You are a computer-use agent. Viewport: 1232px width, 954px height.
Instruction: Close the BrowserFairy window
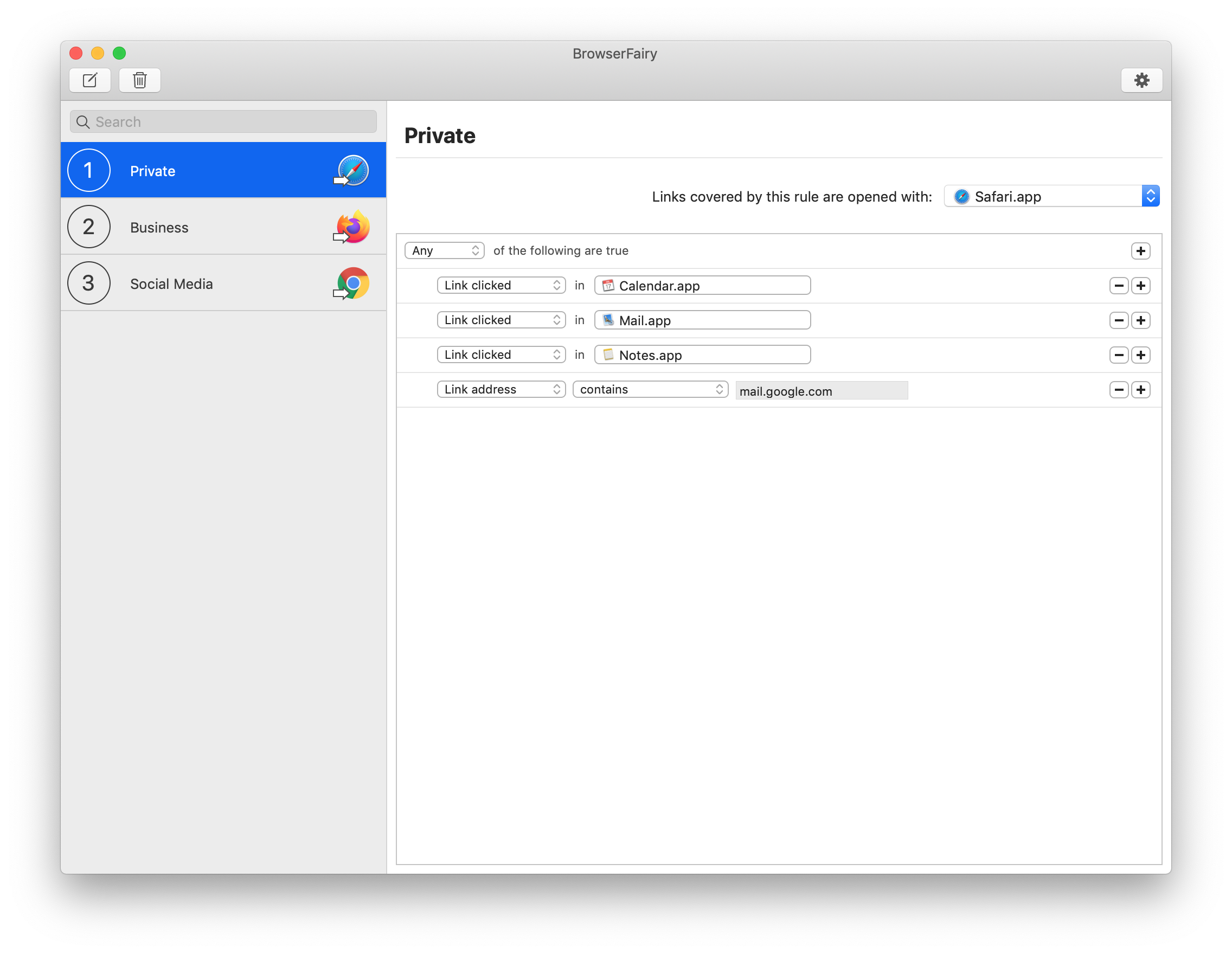tap(76, 53)
